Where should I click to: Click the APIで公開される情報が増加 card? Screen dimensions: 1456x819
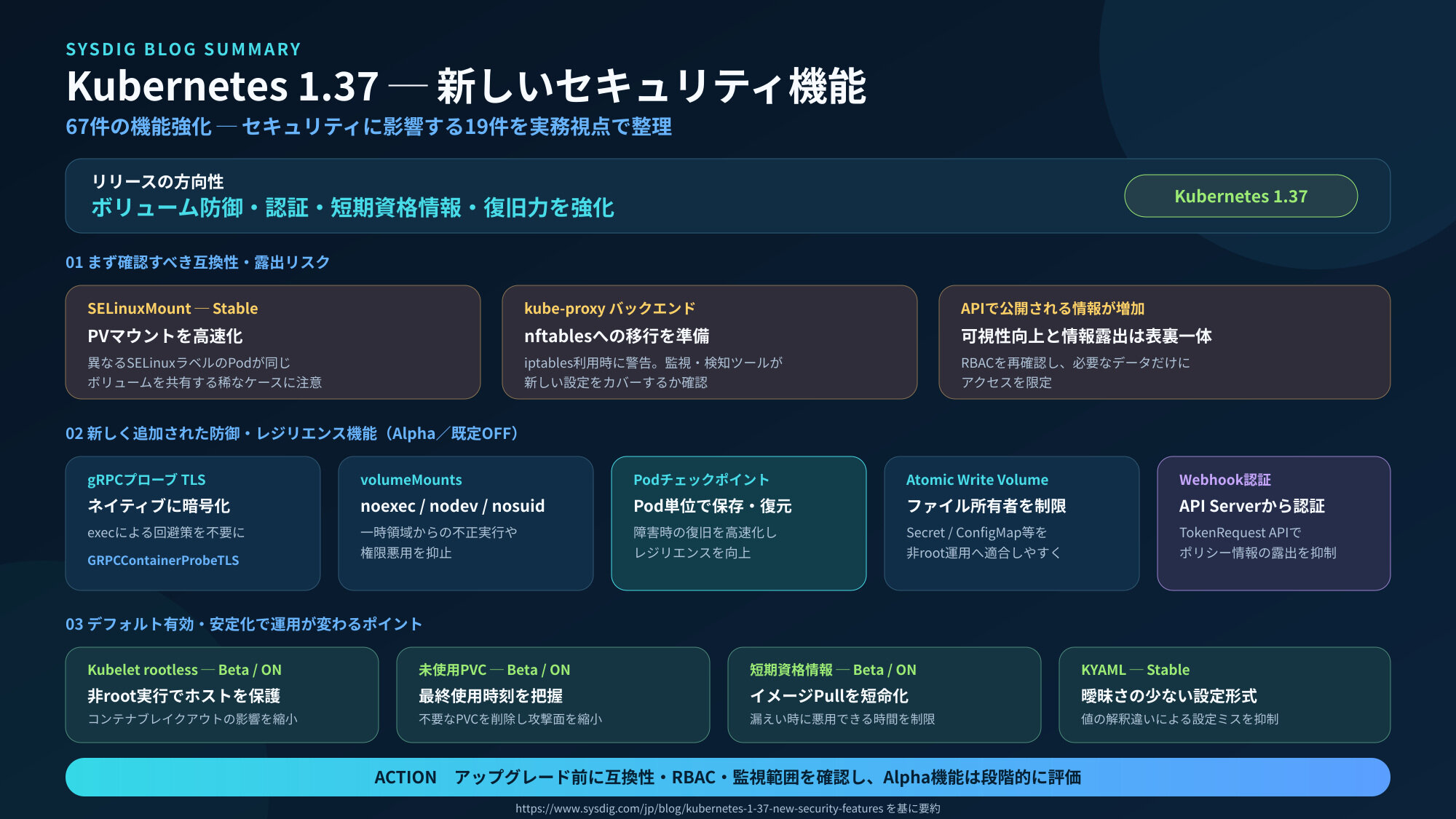1165,342
